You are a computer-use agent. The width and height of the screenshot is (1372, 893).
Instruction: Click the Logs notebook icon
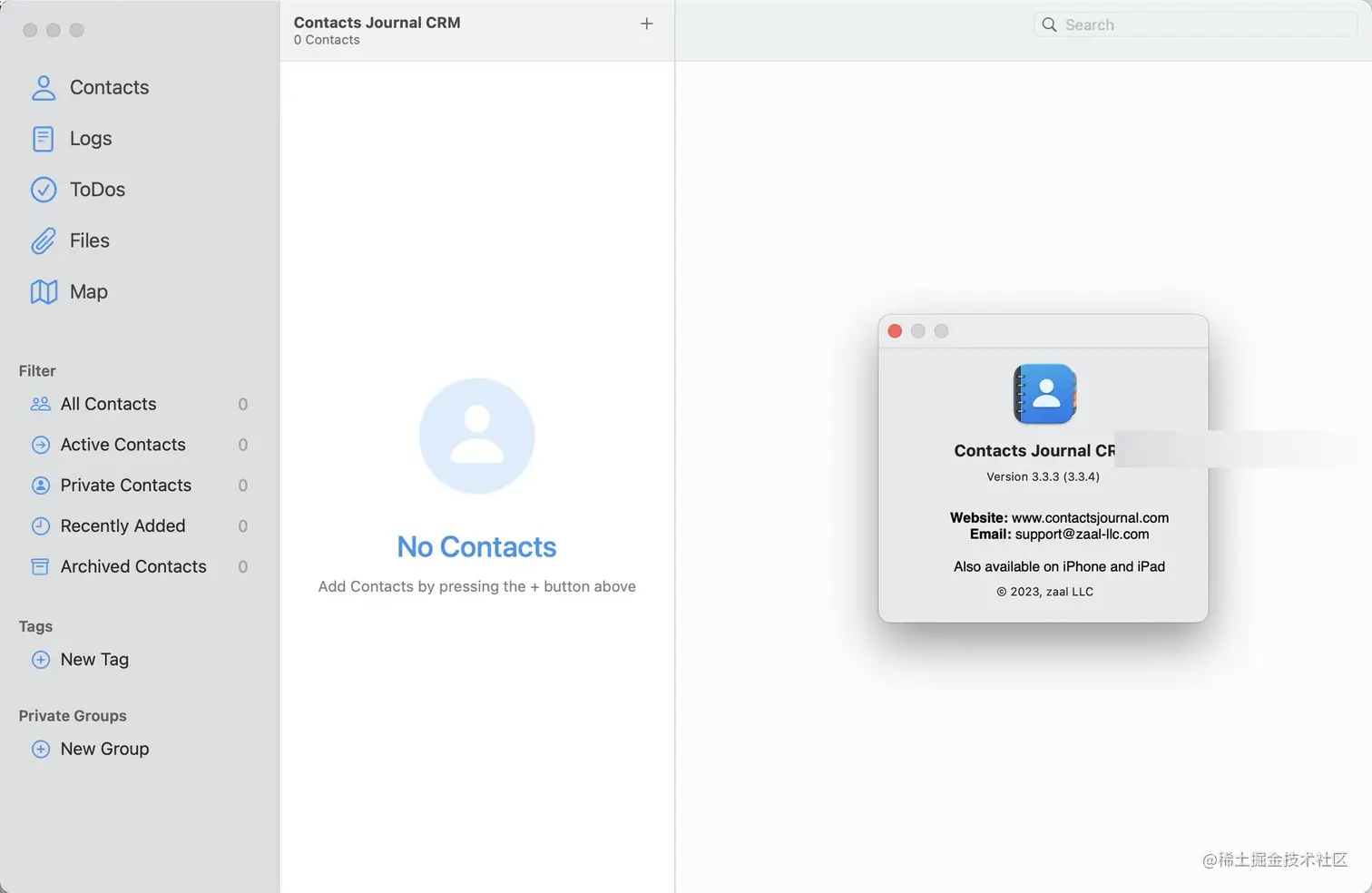(44, 139)
